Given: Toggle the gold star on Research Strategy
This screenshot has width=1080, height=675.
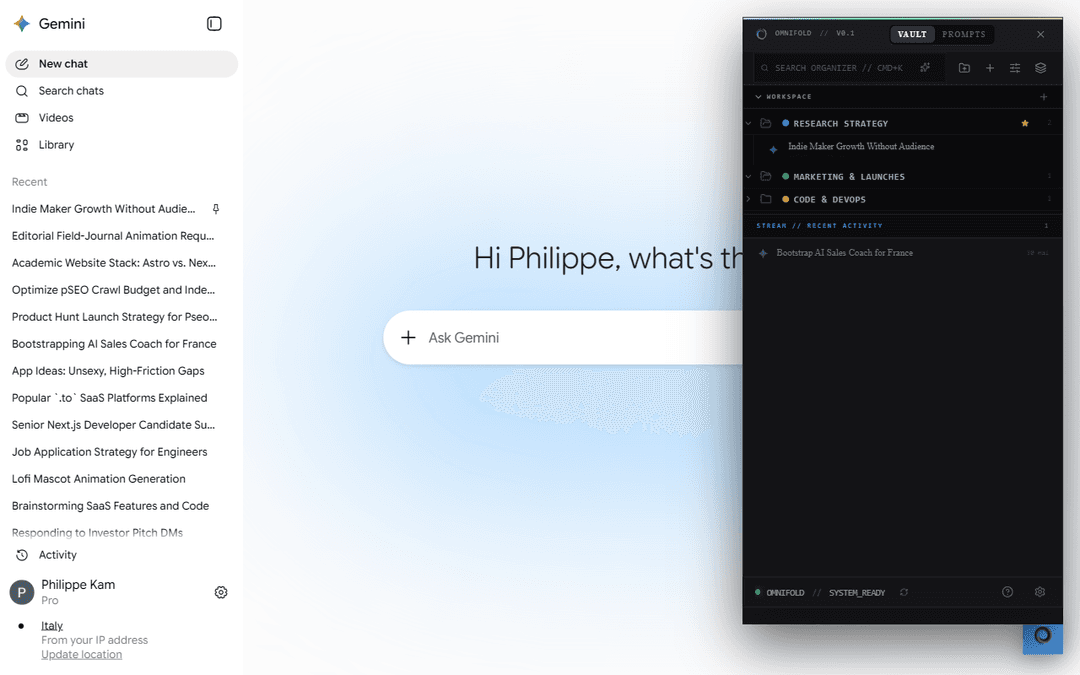Looking at the screenshot, I should pyautogui.click(x=1025, y=123).
